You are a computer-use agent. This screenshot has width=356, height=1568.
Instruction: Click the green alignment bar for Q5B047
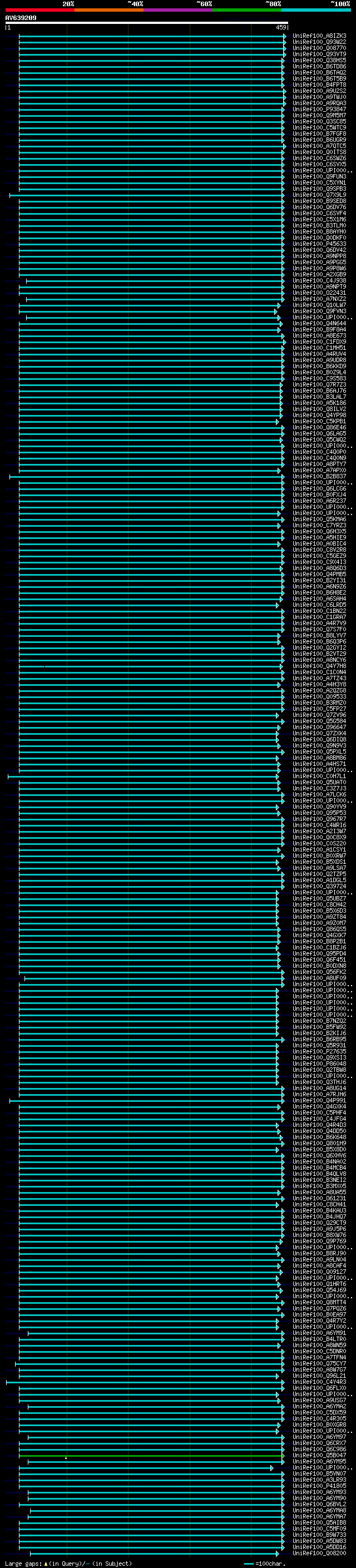click(151, 1456)
